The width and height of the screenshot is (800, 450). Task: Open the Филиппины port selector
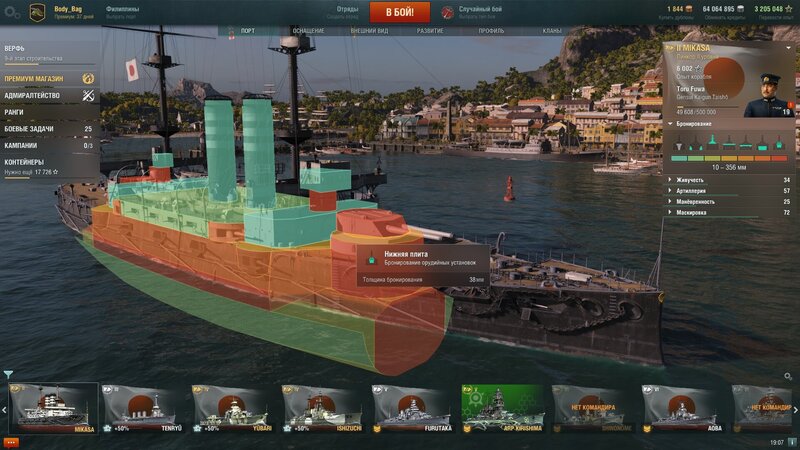tap(122, 12)
